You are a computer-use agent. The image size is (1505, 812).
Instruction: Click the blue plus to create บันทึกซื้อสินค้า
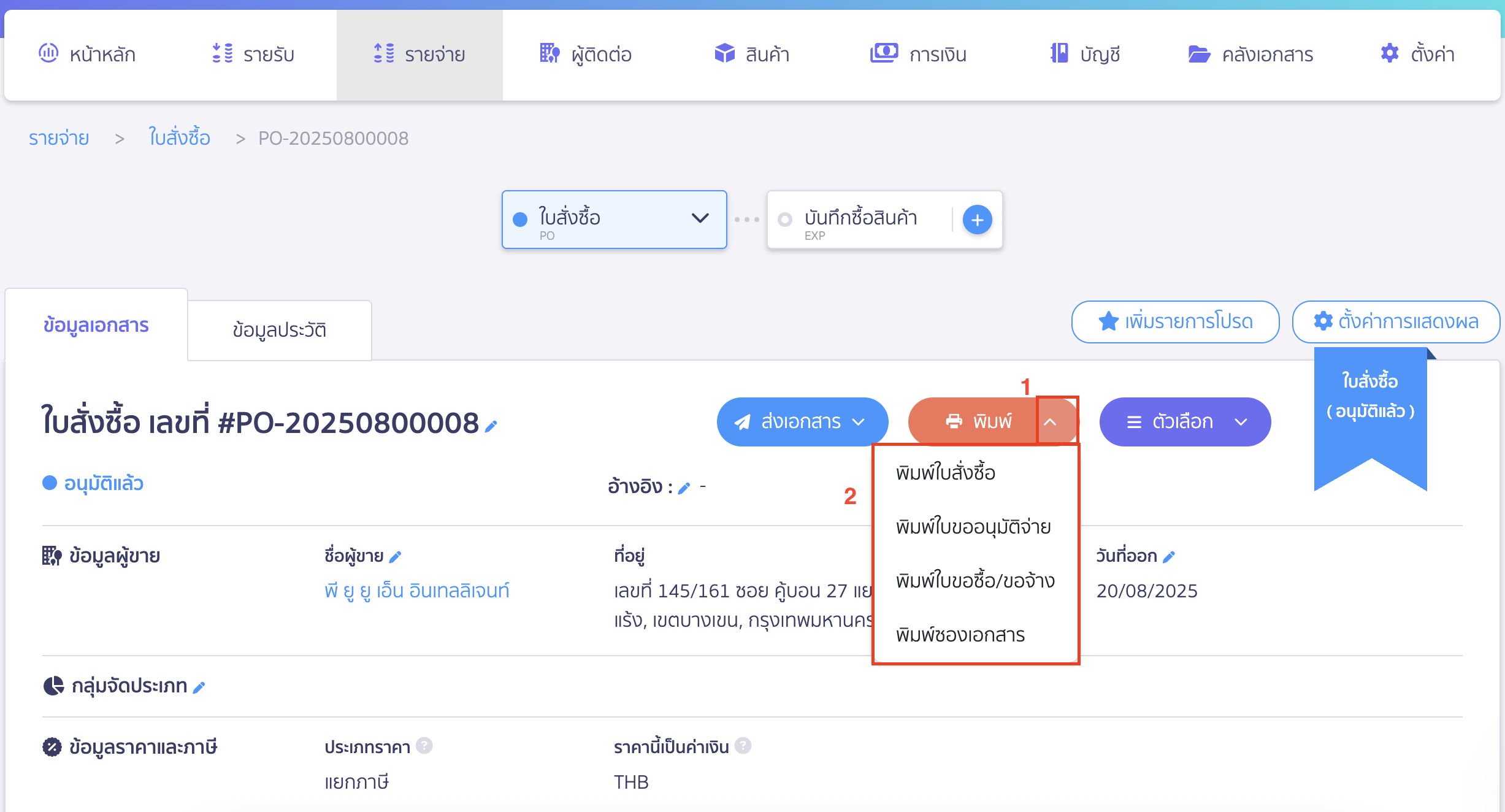tap(978, 220)
